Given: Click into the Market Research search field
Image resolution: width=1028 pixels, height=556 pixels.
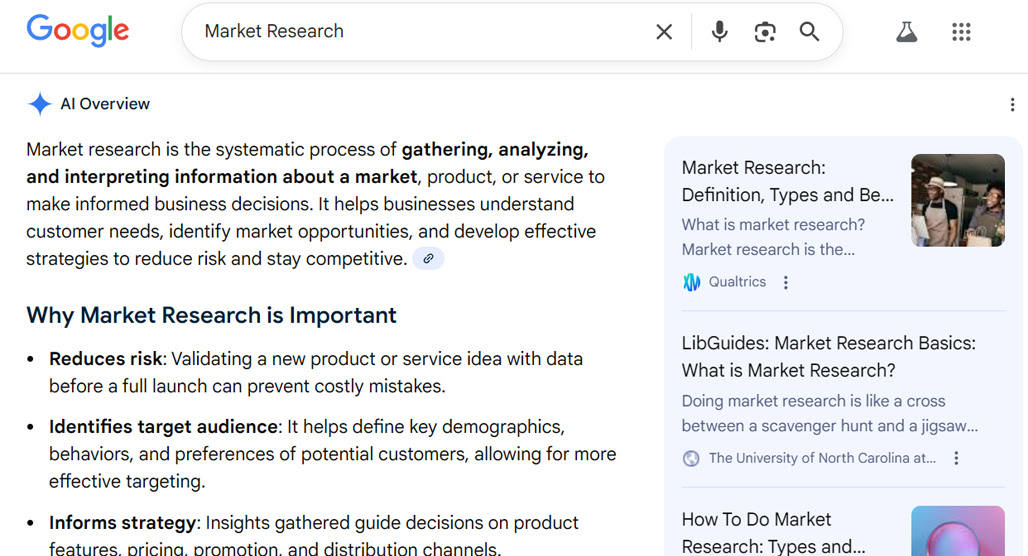Looking at the screenshot, I should coord(420,31).
